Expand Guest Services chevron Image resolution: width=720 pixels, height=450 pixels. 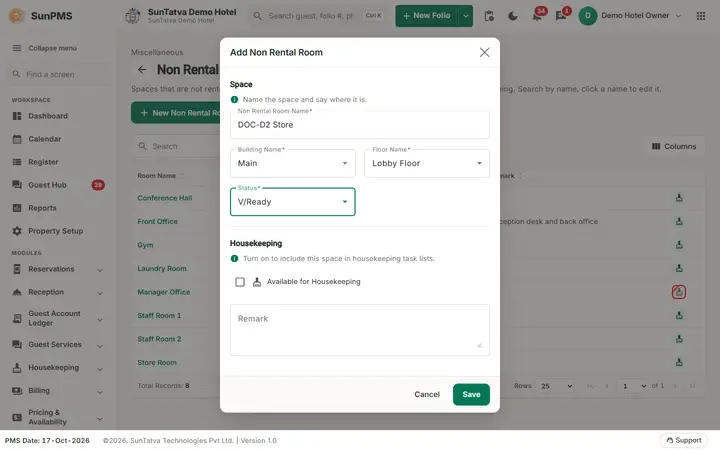click(100, 346)
